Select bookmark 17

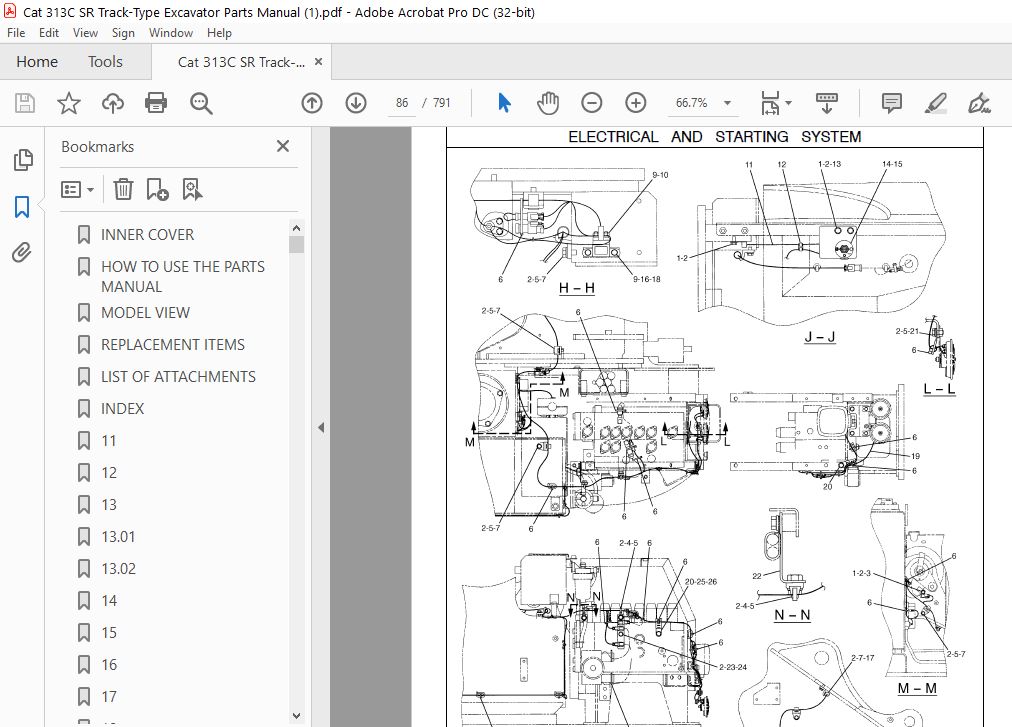pyautogui.click(x=109, y=697)
